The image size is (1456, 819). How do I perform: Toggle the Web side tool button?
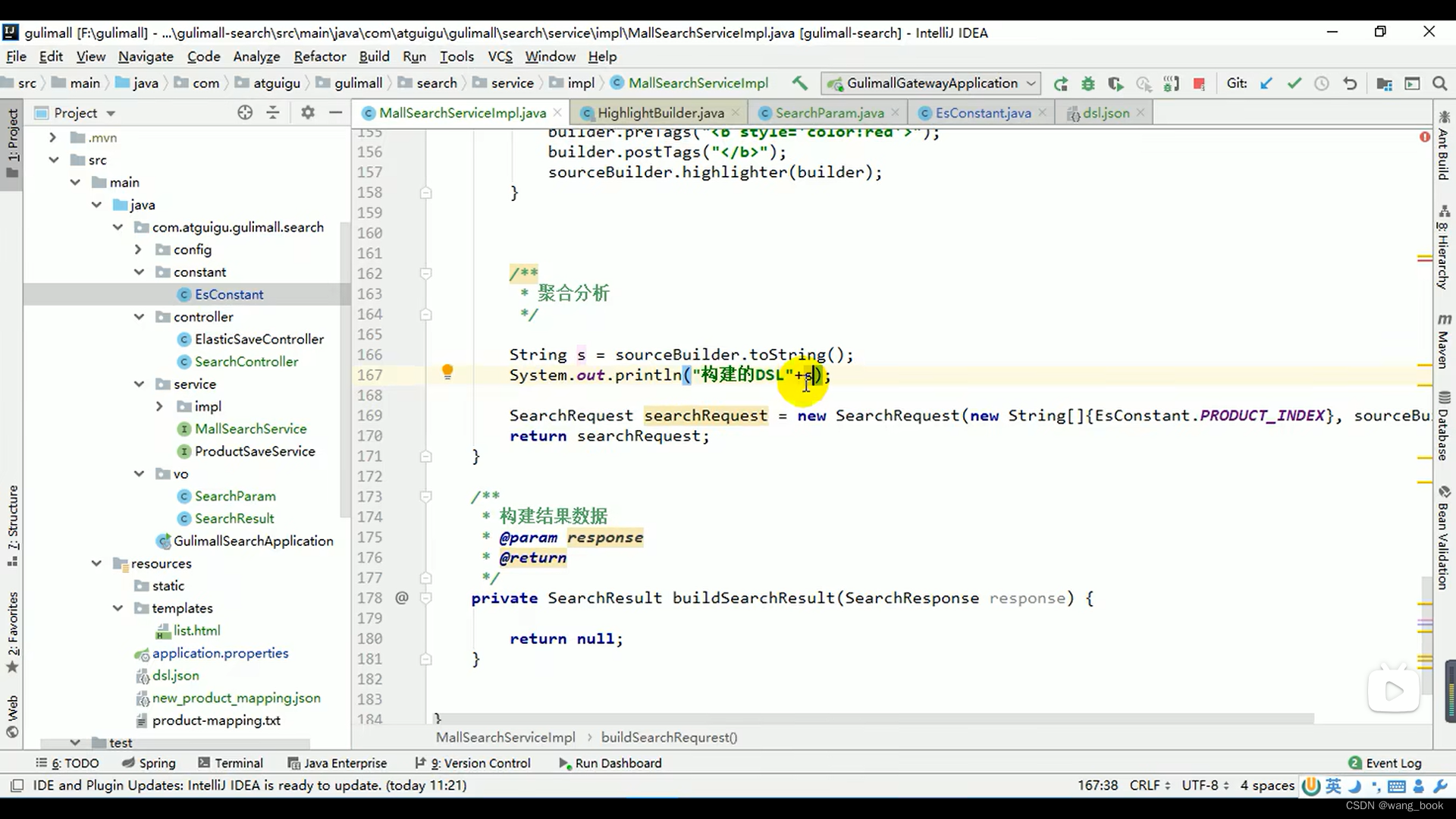(x=12, y=717)
